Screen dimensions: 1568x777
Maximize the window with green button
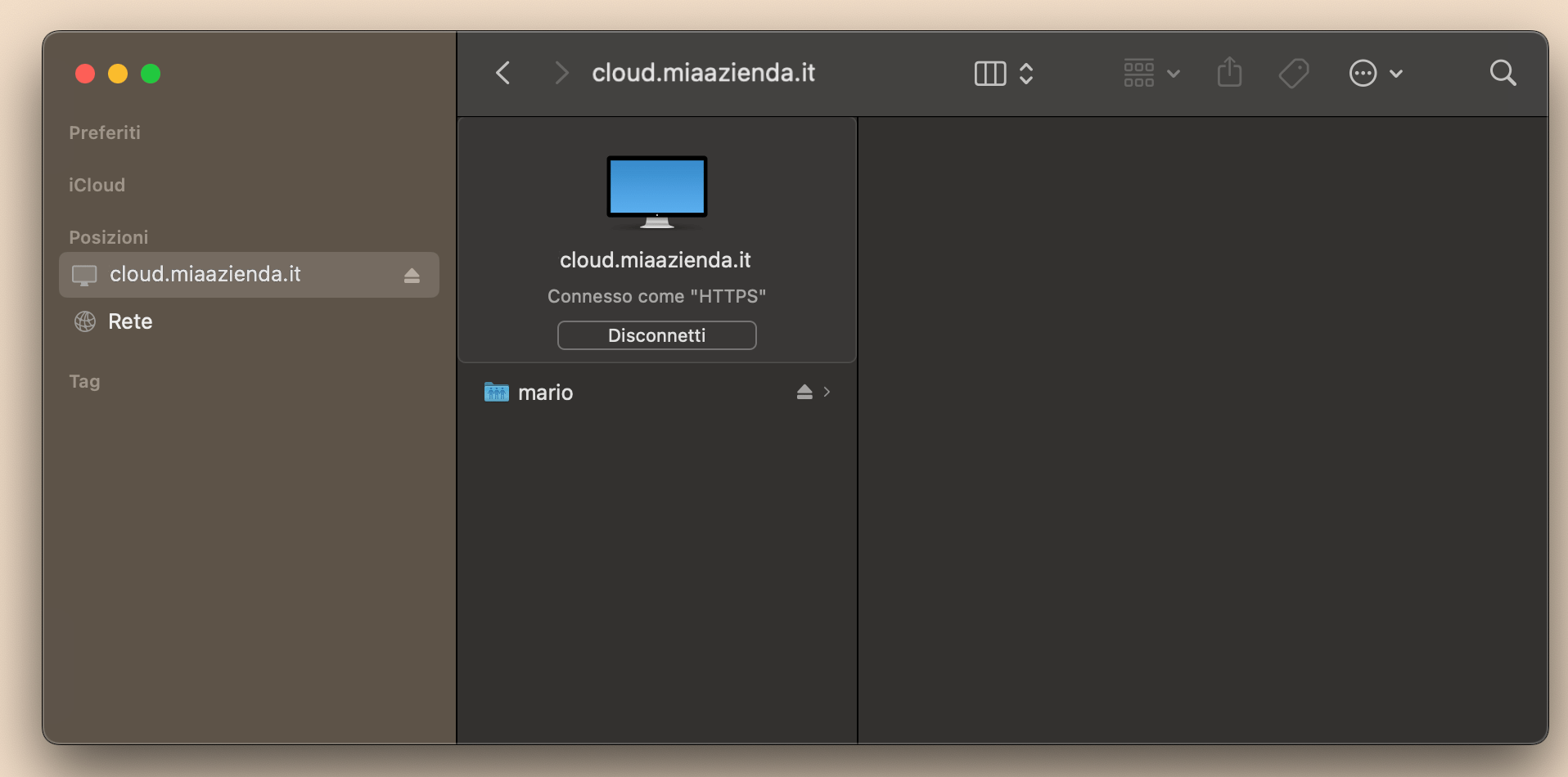click(x=151, y=74)
